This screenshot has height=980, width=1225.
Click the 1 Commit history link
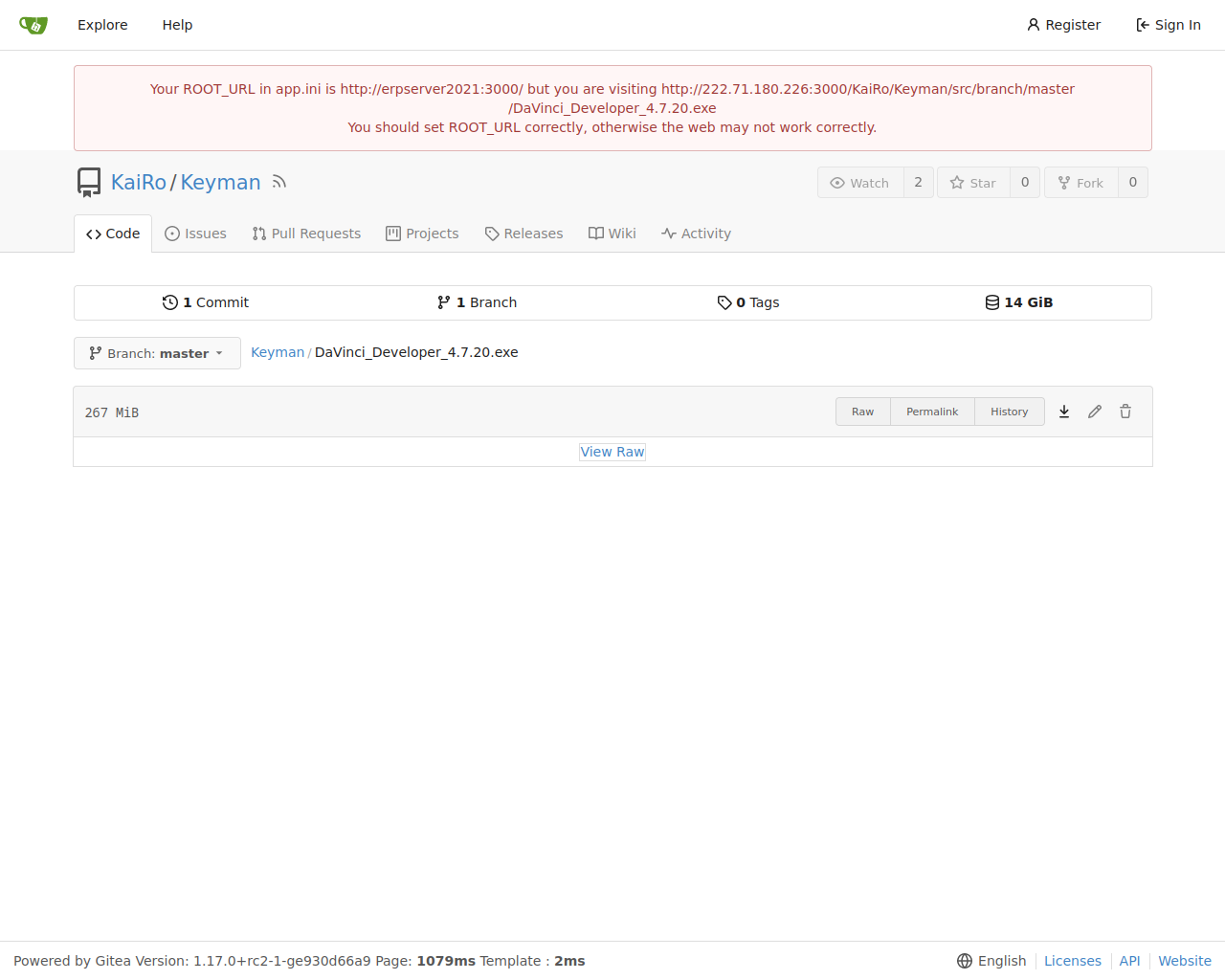tap(206, 302)
